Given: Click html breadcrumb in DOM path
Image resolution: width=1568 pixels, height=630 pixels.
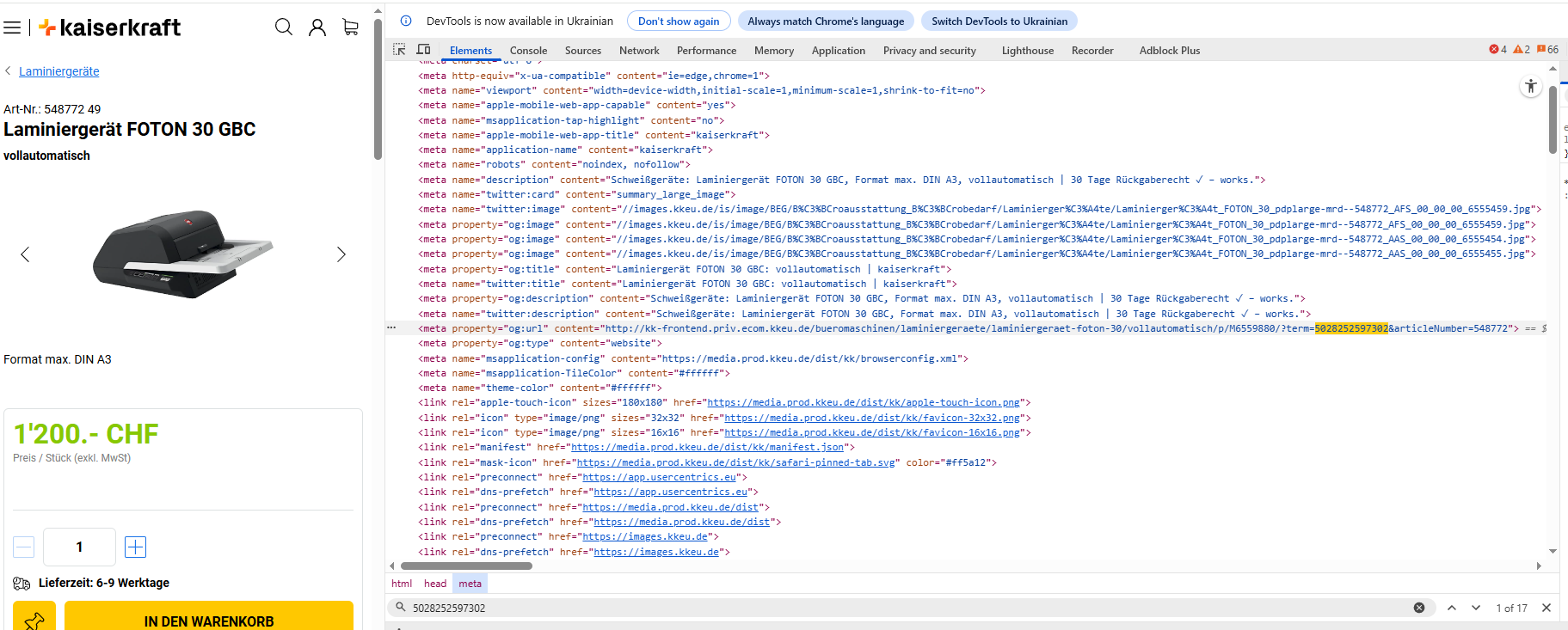Looking at the screenshot, I should click(402, 584).
